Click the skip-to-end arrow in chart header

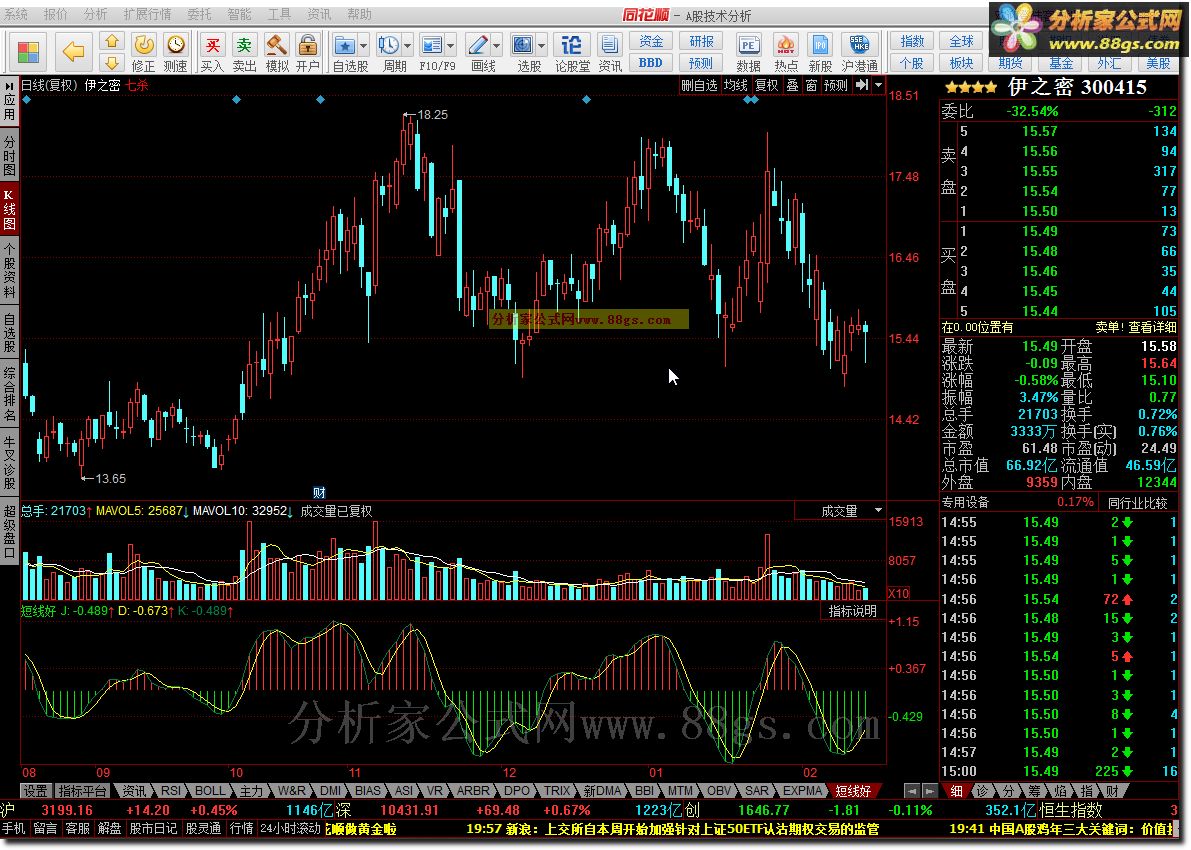pyautogui.click(x=861, y=85)
